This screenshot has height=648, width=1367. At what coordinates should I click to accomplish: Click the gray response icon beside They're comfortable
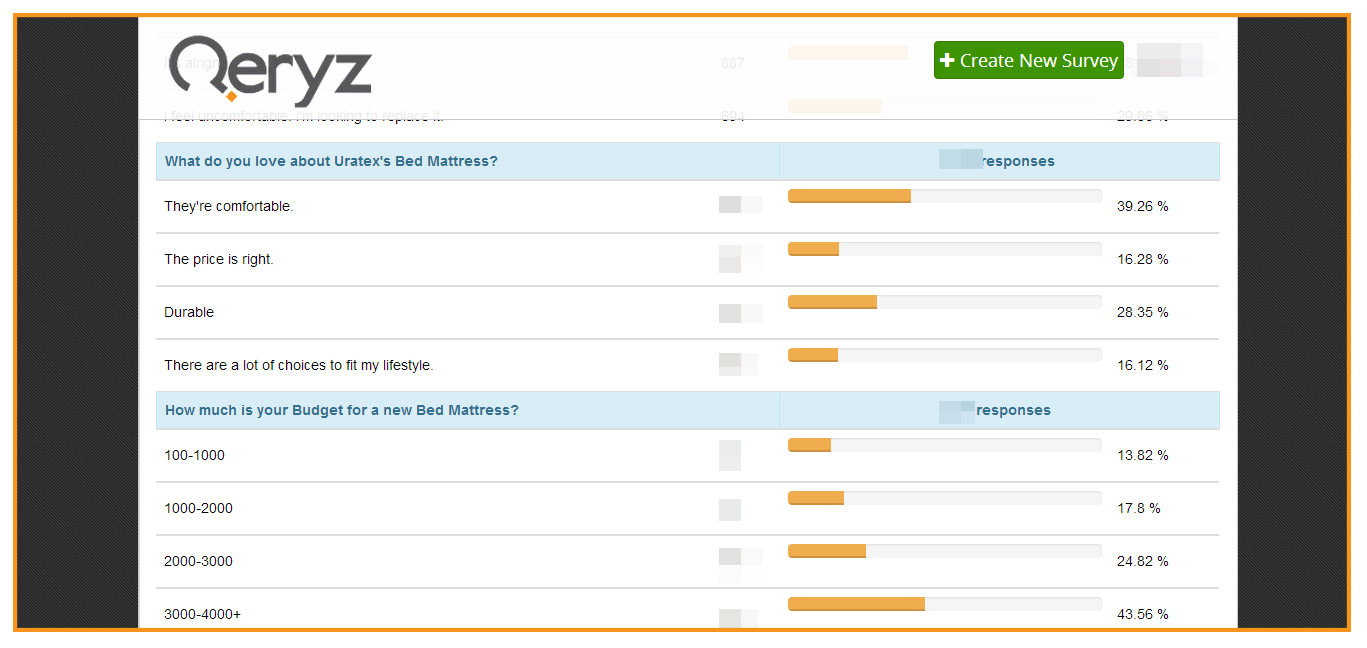739,204
